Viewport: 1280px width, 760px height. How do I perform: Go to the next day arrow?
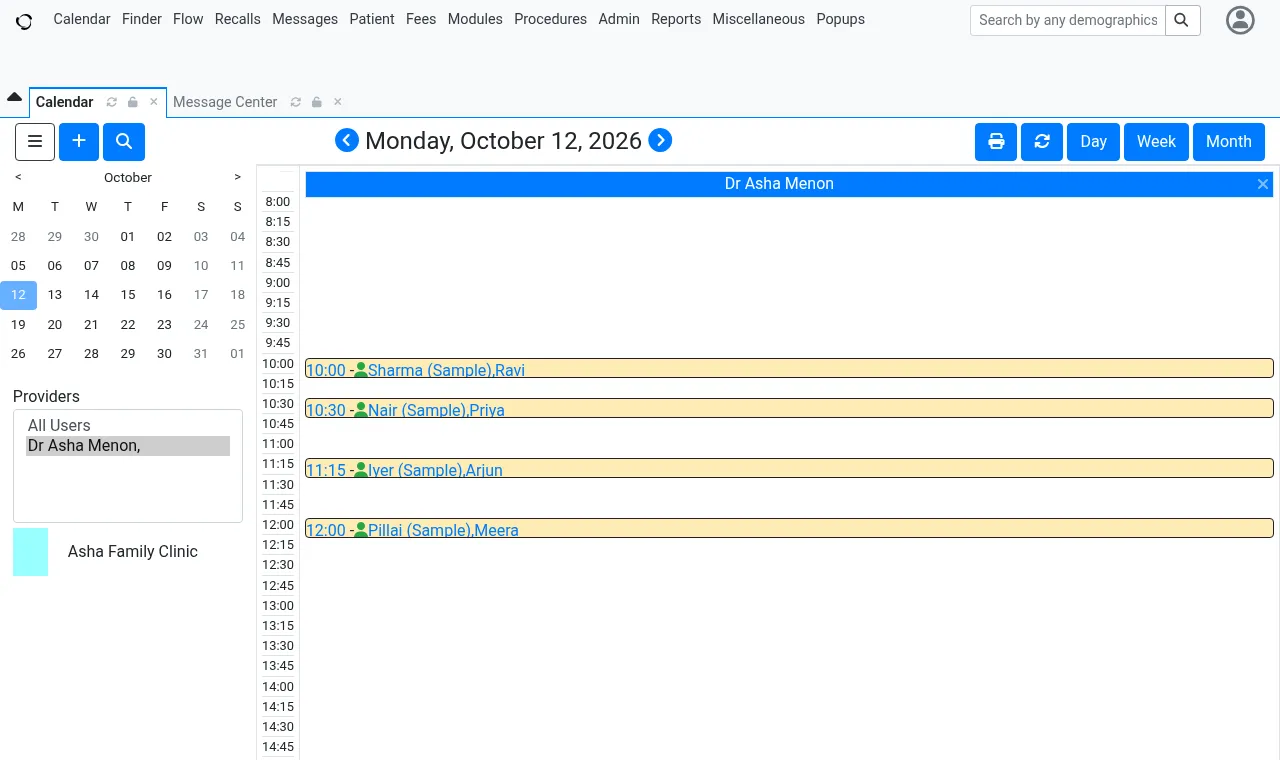[x=660, y=140]
